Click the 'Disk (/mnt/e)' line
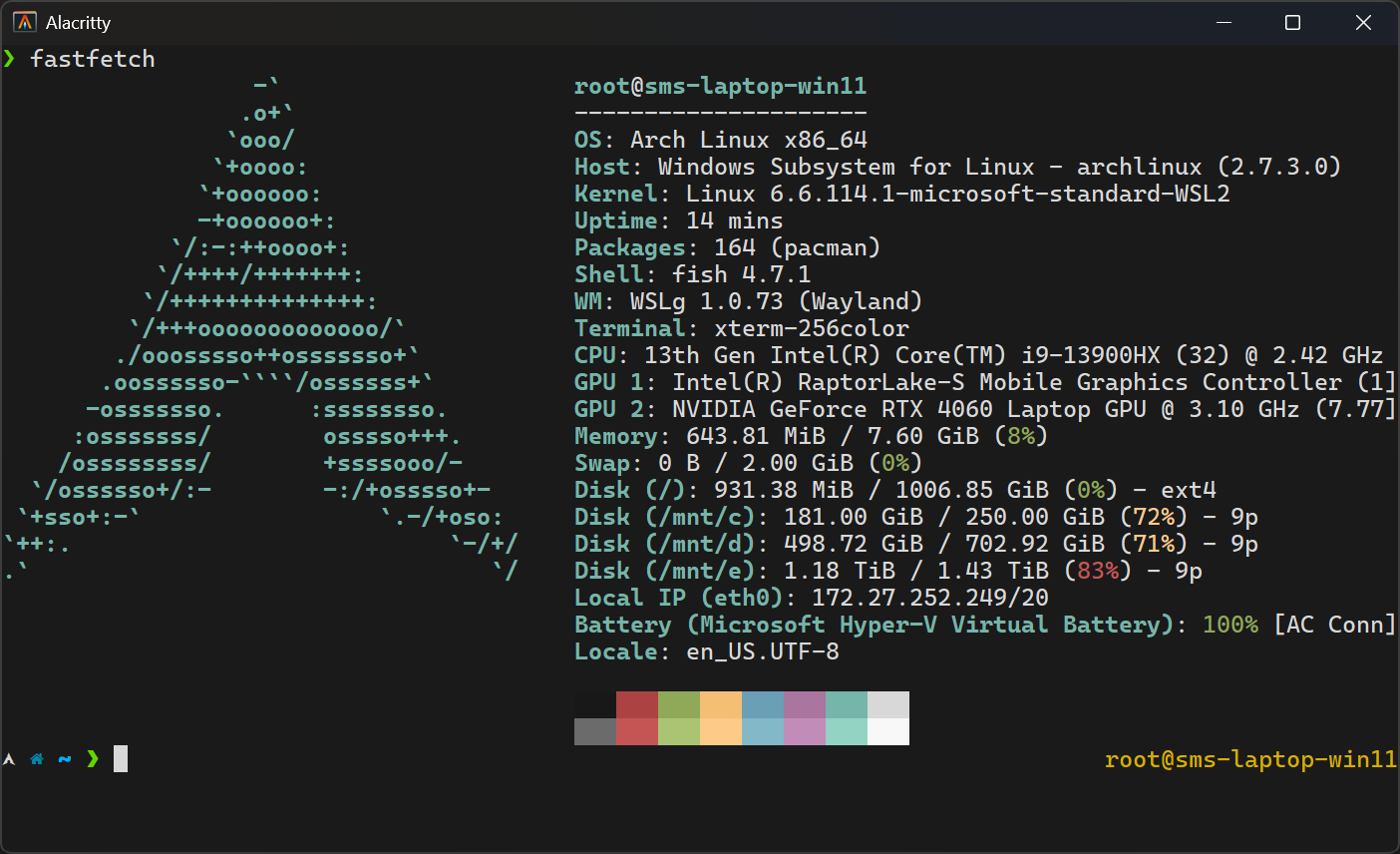Screen dimensions: 1400x854 tap(888, 571)
